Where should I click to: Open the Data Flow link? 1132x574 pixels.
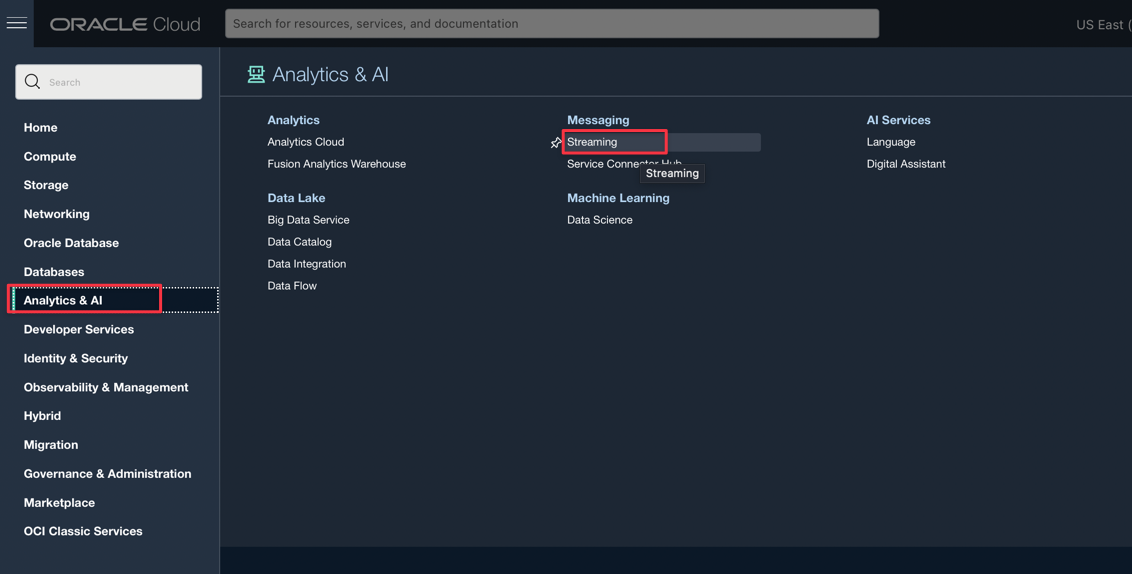pyautogui.click(x=292, y=286)
